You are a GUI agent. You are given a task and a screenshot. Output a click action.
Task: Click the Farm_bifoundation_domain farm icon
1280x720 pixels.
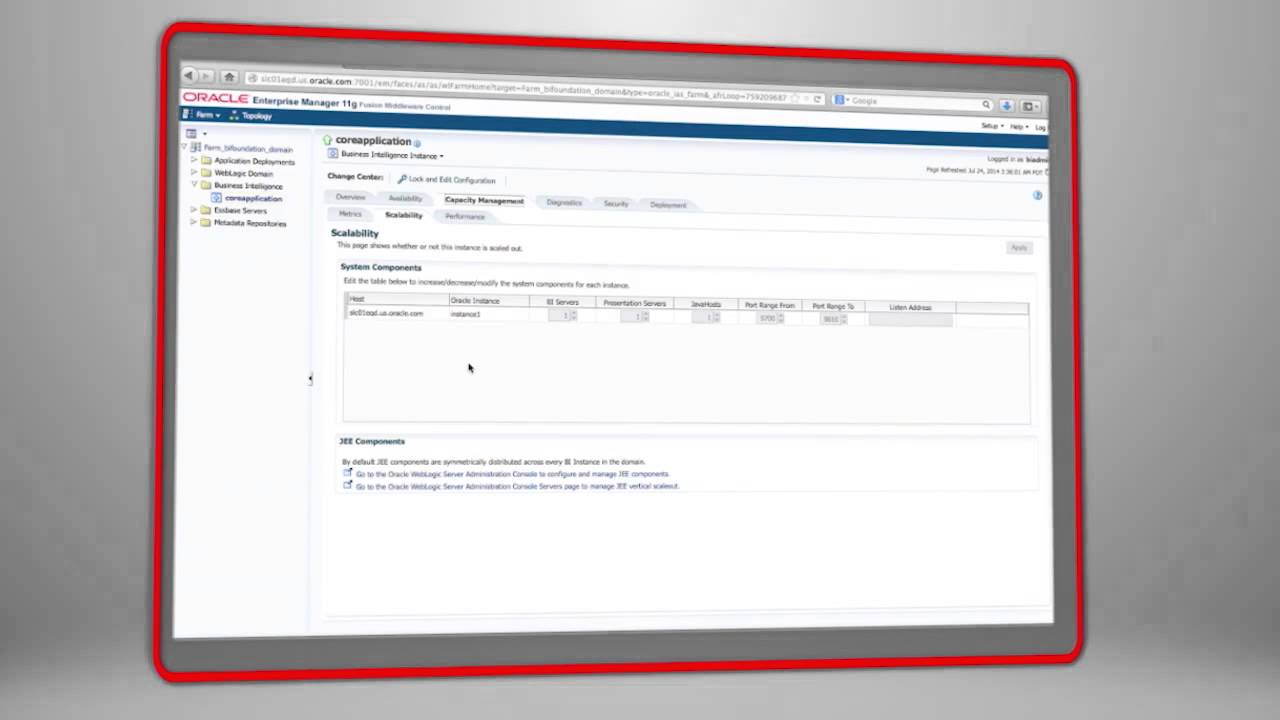point(196,147)
